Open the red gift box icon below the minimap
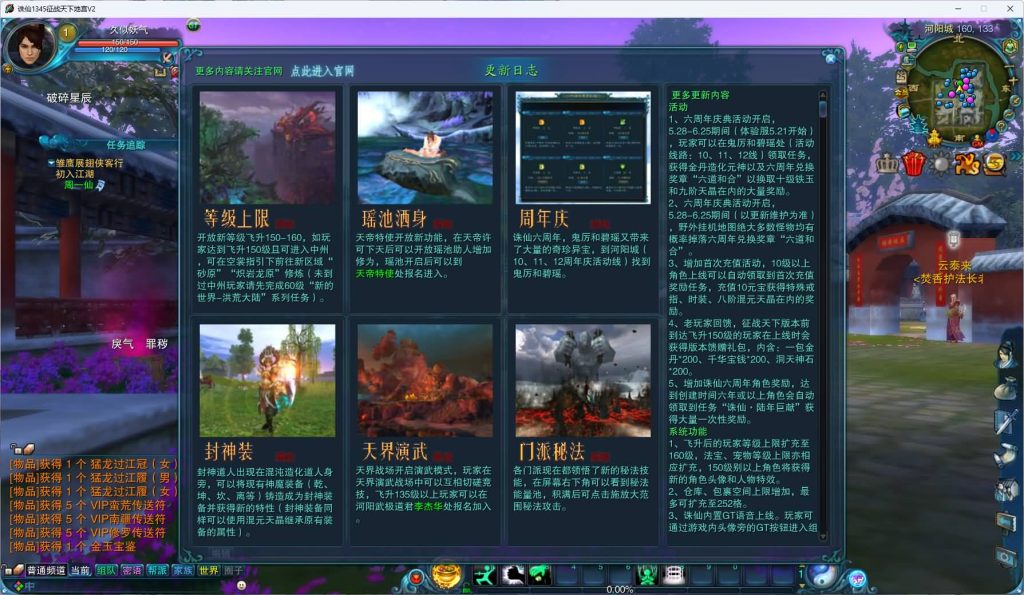Image resolution: width=1024 pixels, height=595 pixels. [913, 164]
